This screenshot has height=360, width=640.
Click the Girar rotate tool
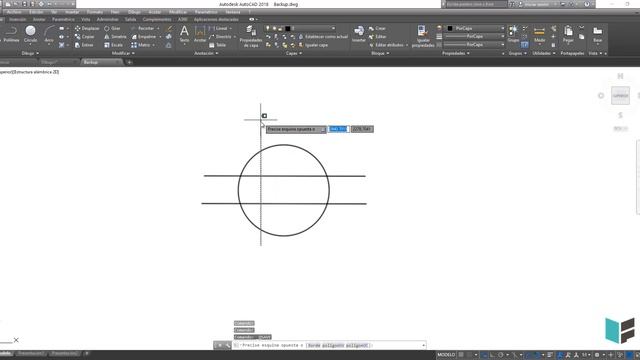pos(112,28)
